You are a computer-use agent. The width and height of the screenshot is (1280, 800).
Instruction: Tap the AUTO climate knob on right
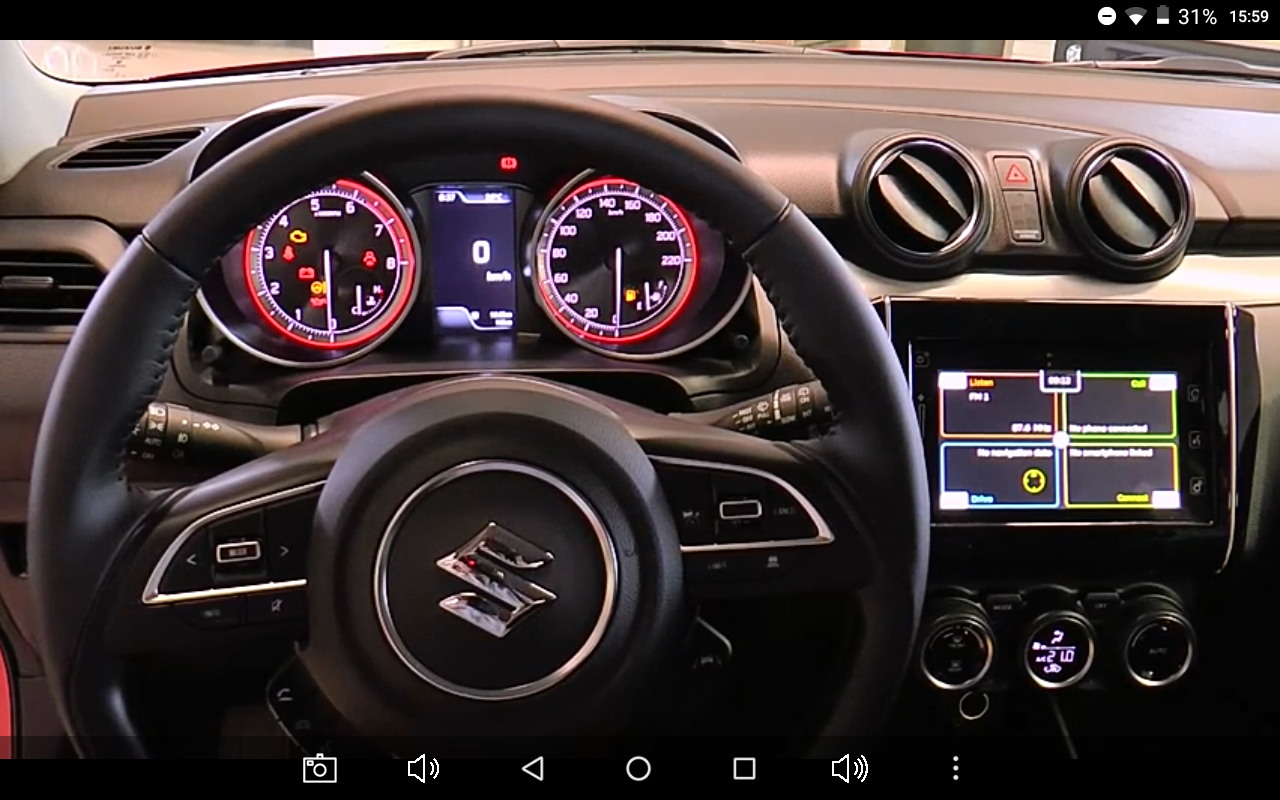(1158, 646)
